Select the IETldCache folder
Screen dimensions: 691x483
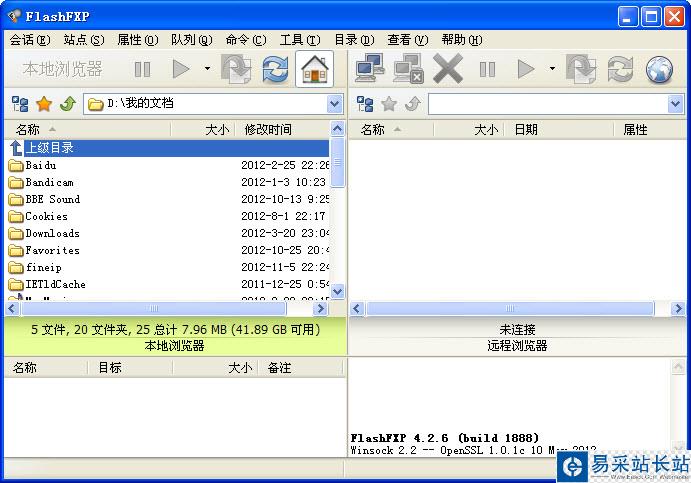click(168, 284)
